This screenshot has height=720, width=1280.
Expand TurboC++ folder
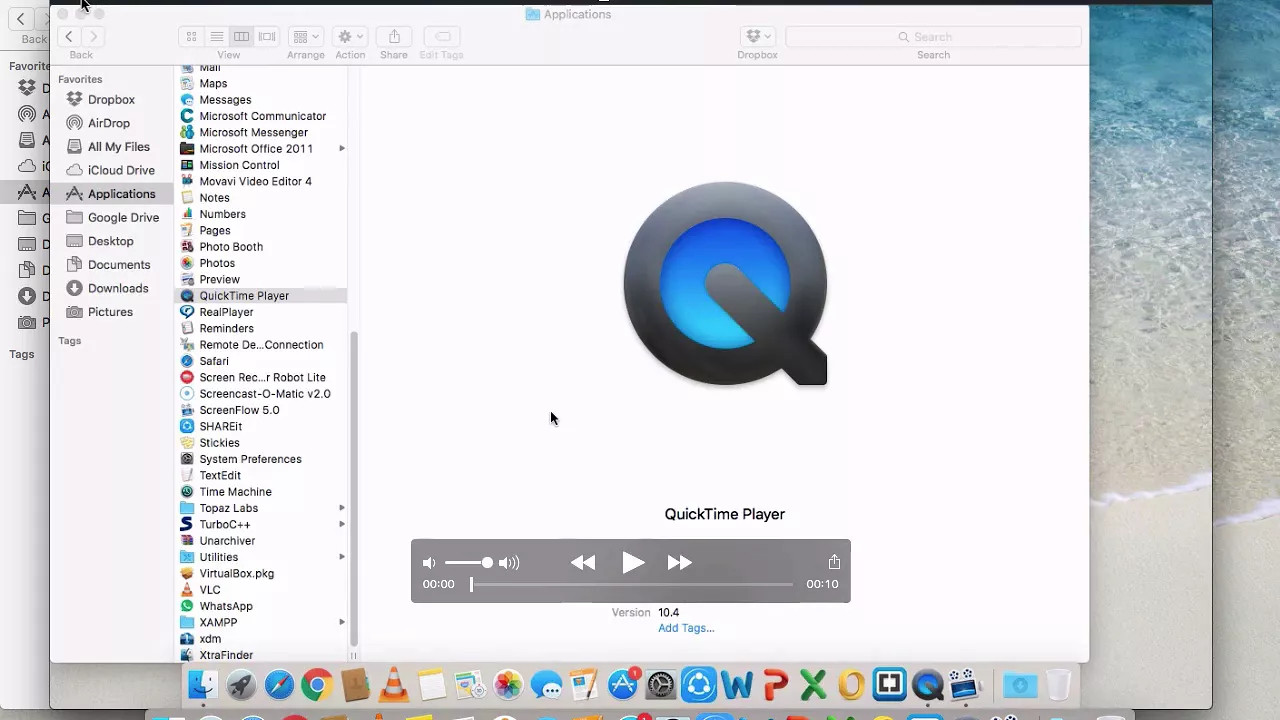pyautogui.click(x=342, y=524)
